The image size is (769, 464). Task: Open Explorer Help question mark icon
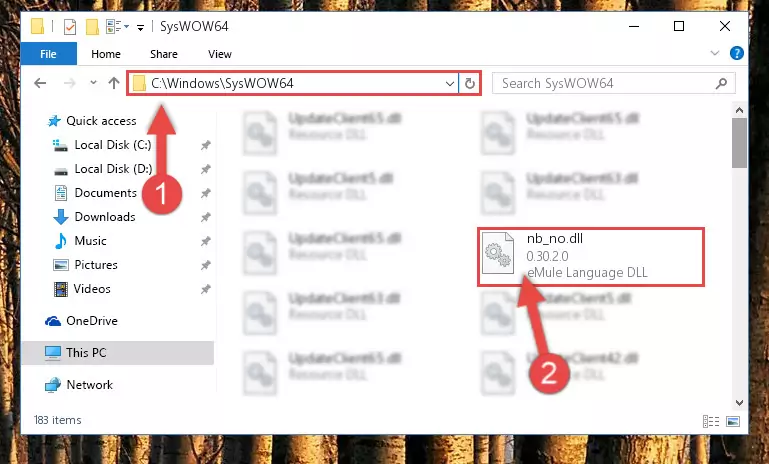tap(737, 53)
